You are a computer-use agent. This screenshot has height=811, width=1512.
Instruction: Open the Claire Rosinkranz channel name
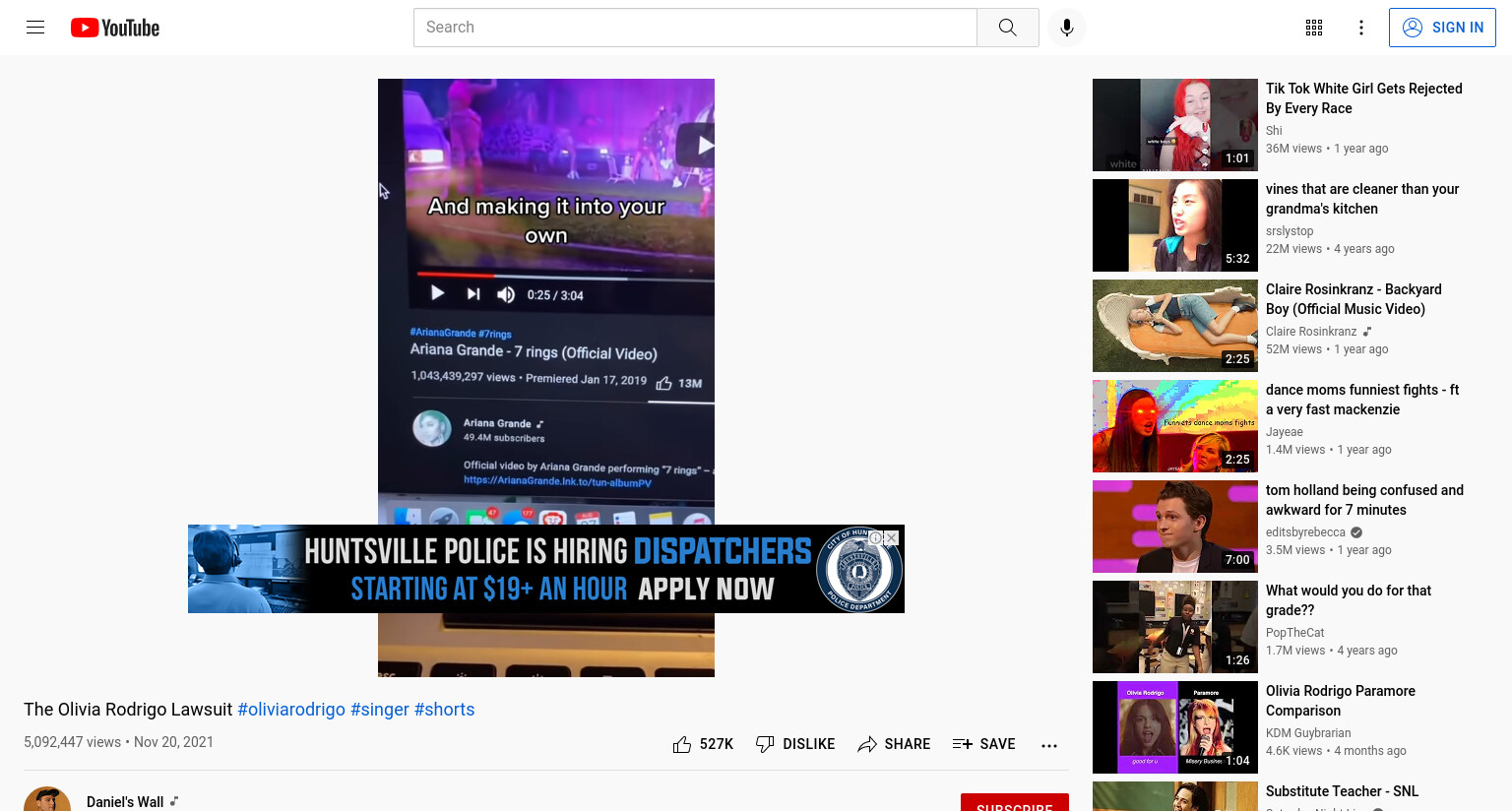1311,332
